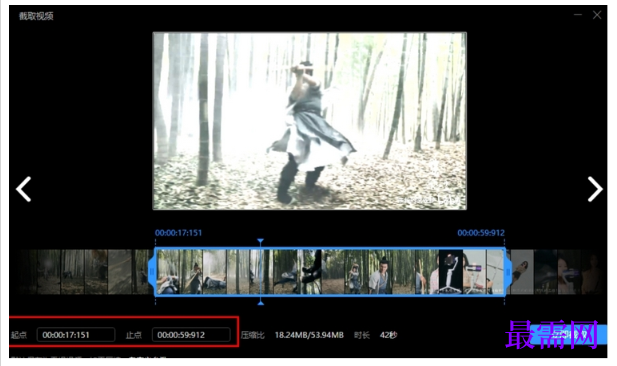617x366 pixels.
Task: Click the 42秒 duration value
Action: tap(388, 335)
